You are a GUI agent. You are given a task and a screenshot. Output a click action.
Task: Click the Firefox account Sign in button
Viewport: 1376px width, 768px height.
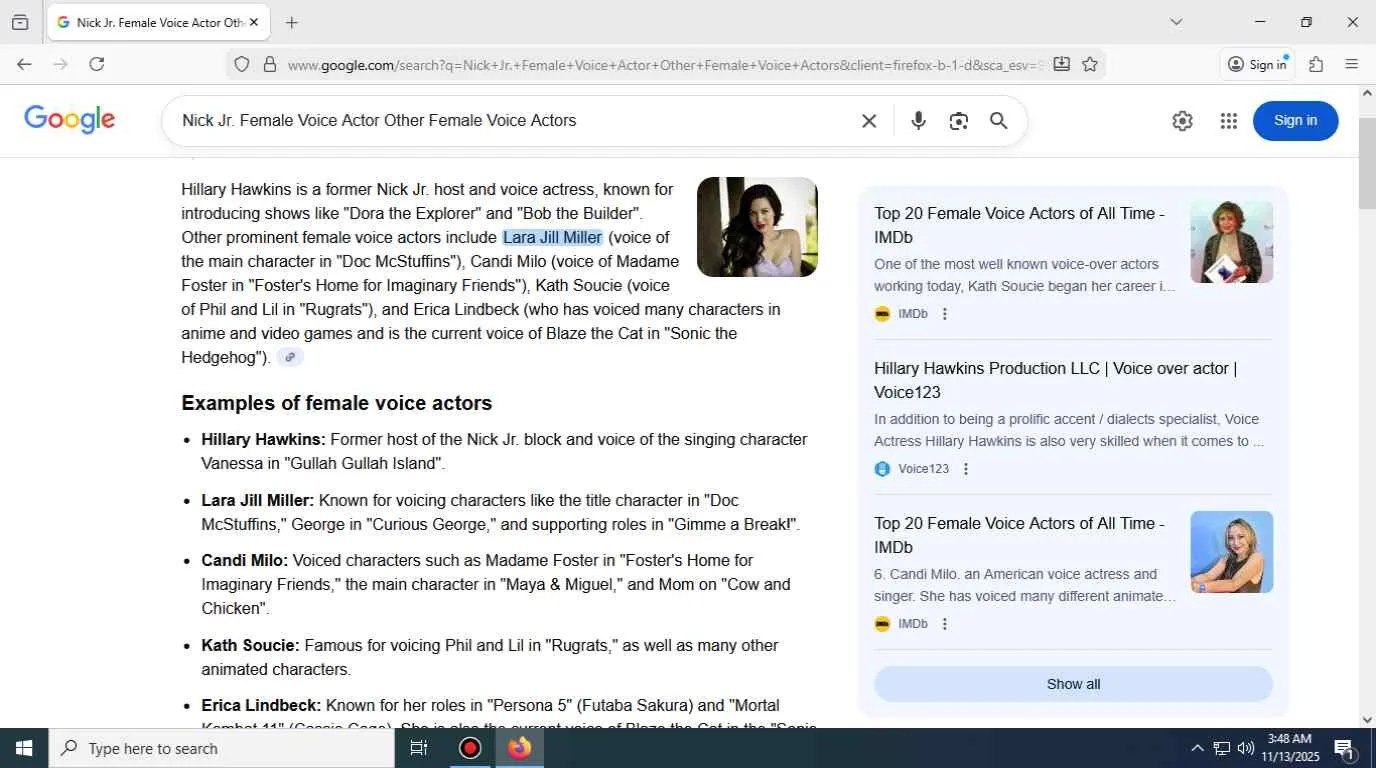coord(1258,64)
